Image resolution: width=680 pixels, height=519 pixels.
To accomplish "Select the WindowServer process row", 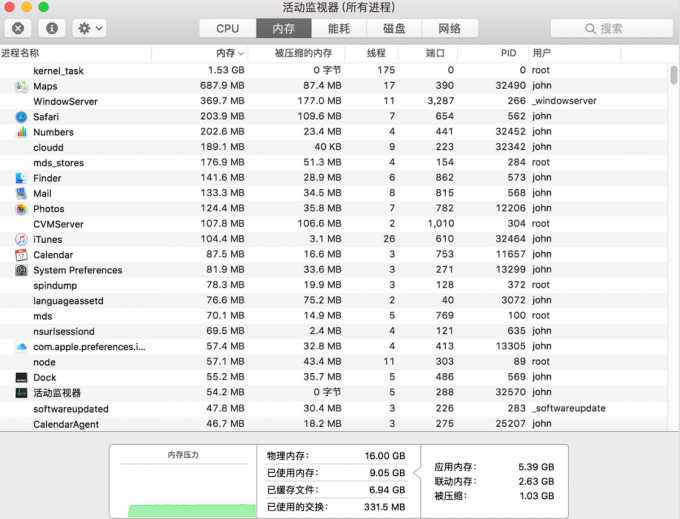I will (333, 101).
